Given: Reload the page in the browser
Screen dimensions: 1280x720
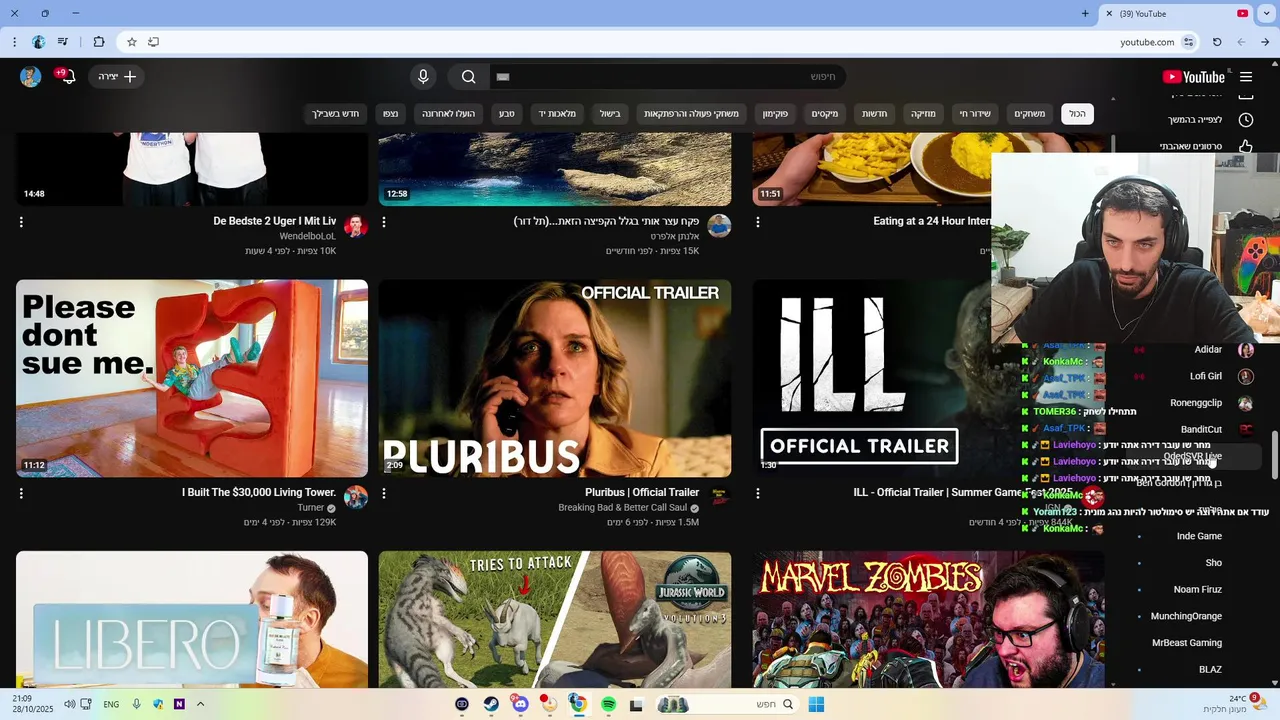Looking at the screenshot, I should pos(1217,42).
